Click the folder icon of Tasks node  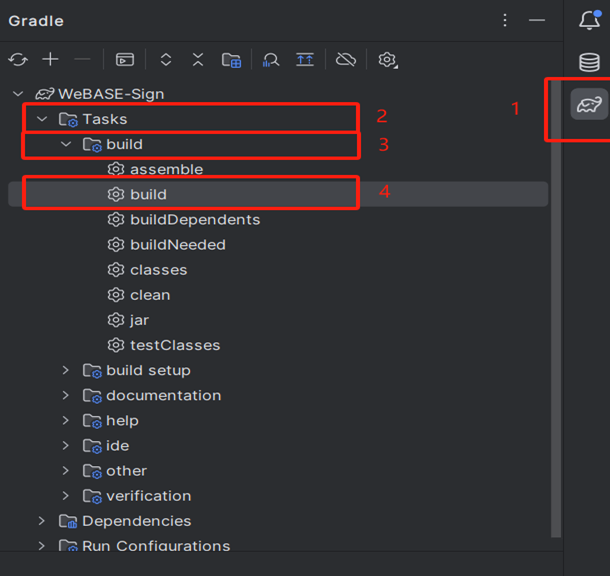(x=68, y=119)
